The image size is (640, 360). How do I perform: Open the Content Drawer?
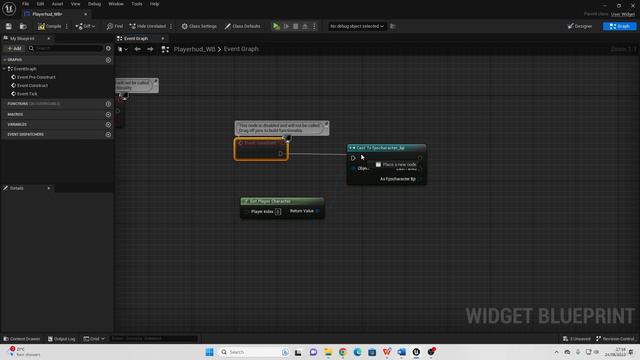22,339
